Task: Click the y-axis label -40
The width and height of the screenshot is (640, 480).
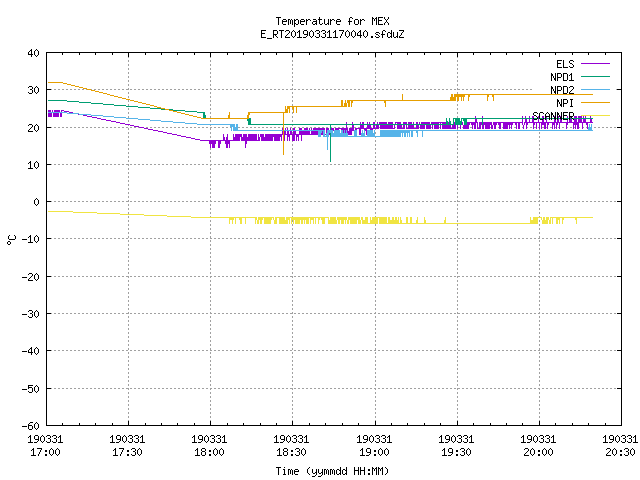Action: (31, 351)
